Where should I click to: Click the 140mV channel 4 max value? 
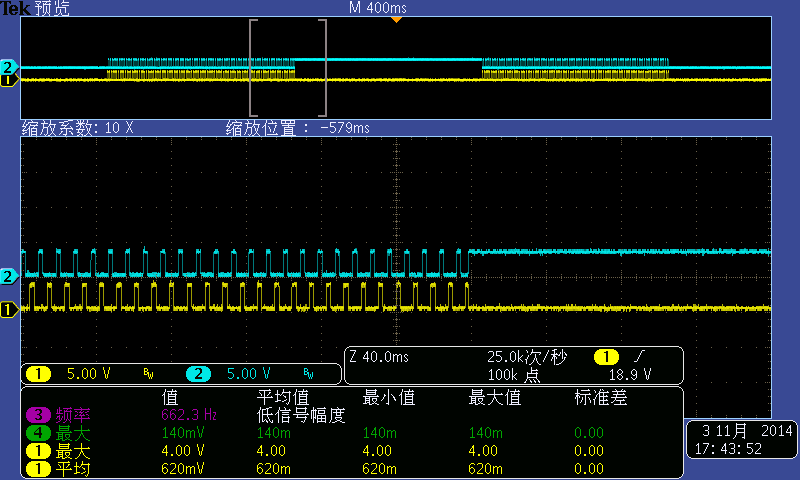click(183, 433)
